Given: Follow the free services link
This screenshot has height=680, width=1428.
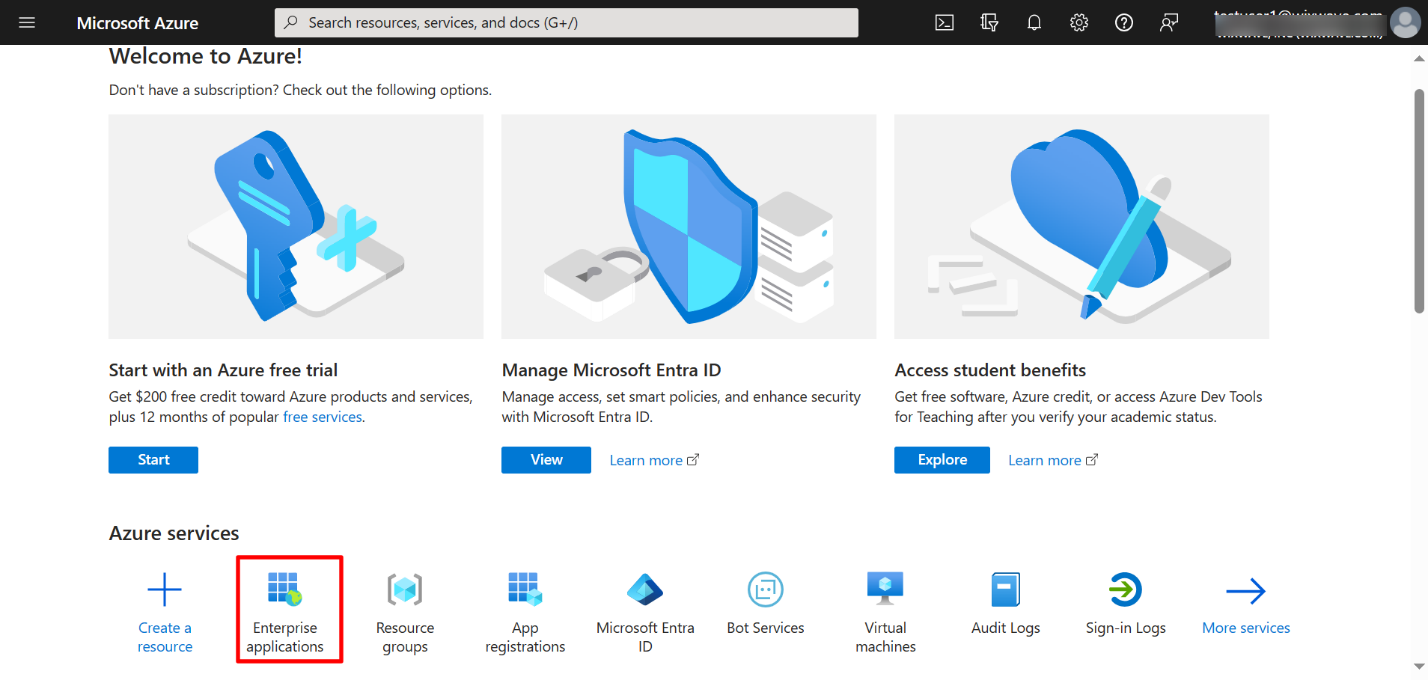Looking at the screenshot, I should (x=322, y=417).
